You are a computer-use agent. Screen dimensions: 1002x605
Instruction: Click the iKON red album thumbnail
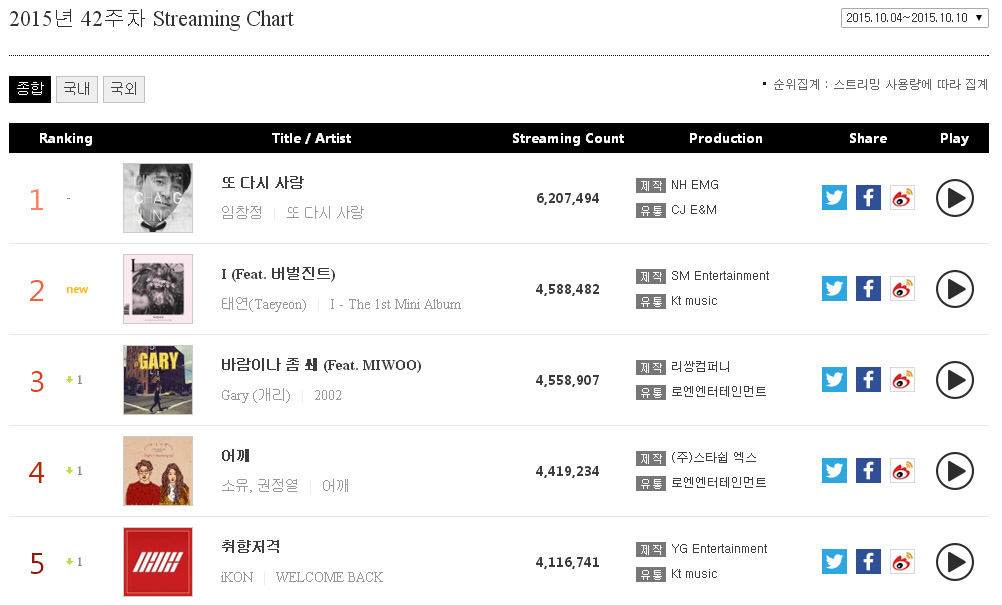[x=158, y=562]
